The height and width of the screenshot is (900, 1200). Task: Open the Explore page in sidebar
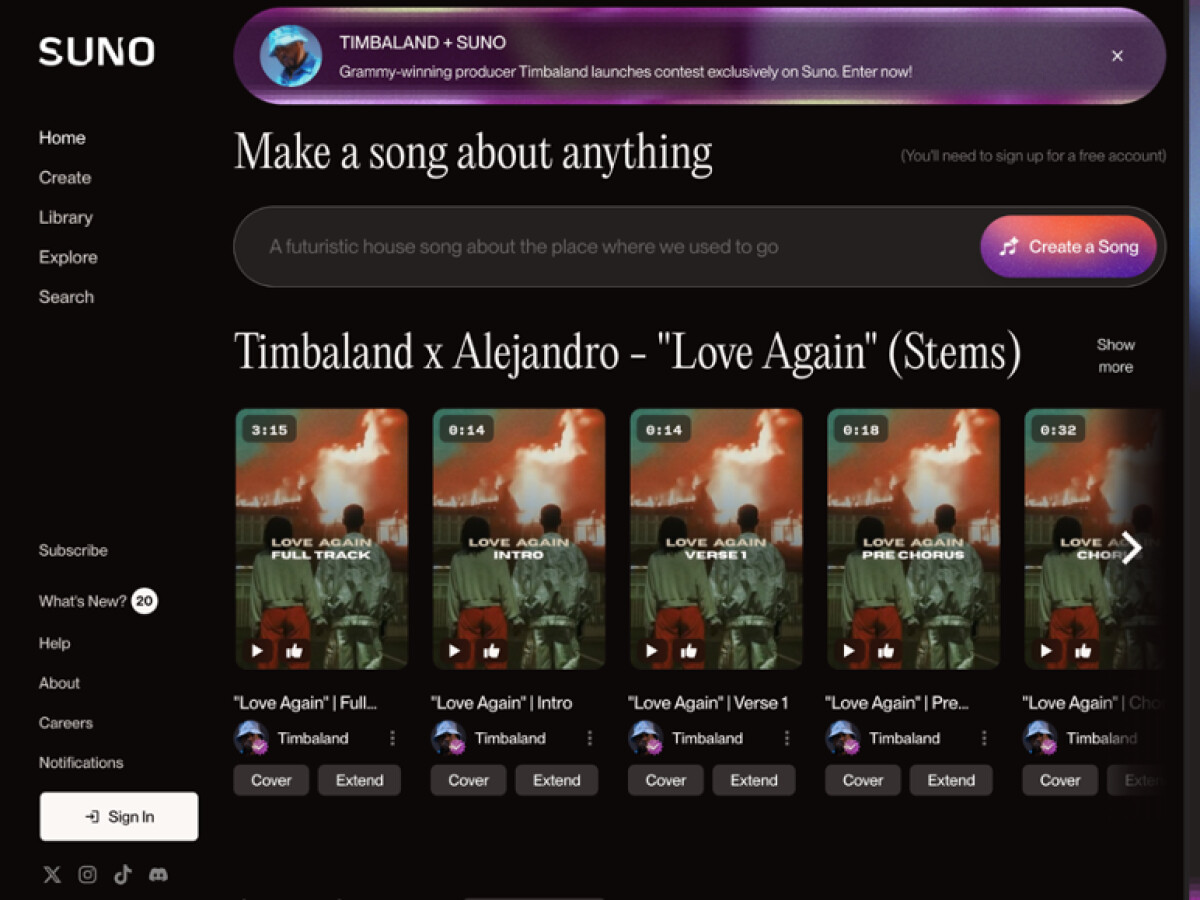(68, 257)
